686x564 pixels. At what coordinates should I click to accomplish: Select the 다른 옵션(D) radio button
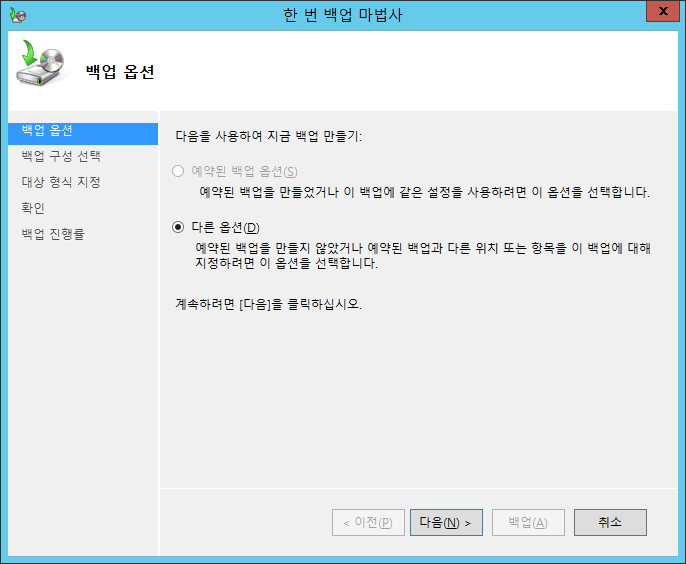[x=178, y=228]
